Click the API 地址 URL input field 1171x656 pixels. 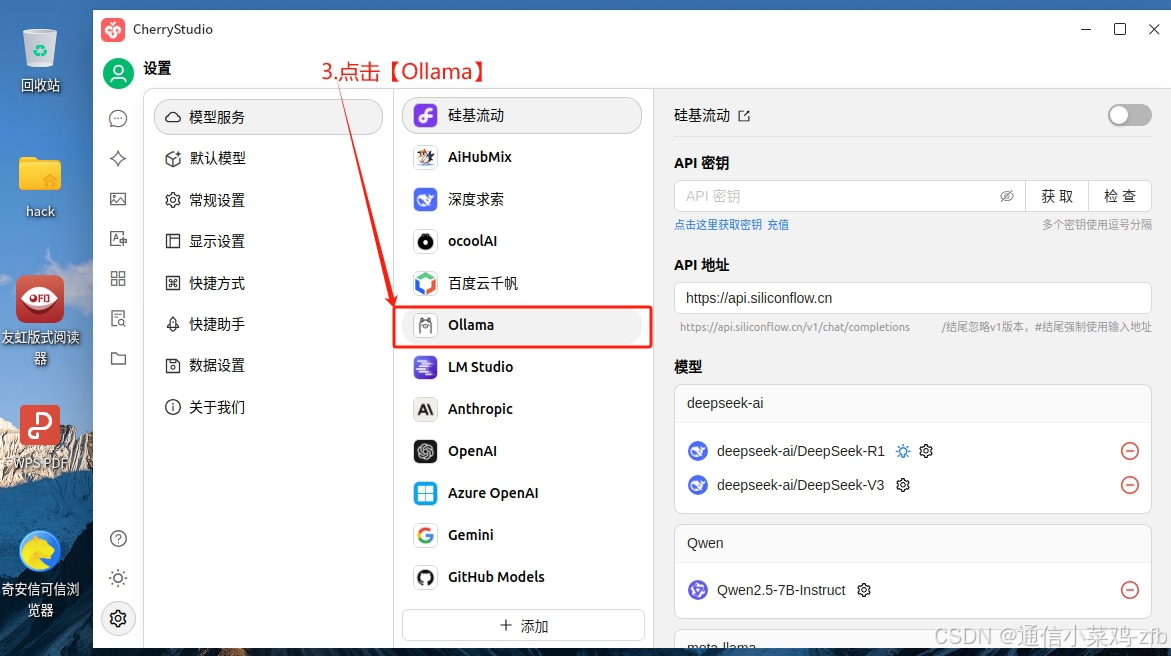913,298
